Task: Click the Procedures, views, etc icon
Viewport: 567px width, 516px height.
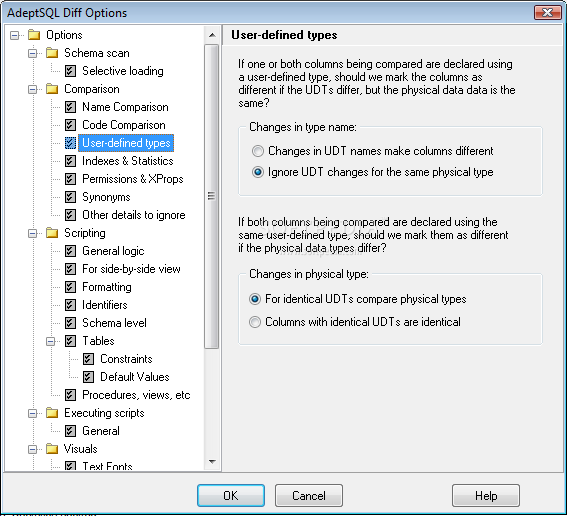Action: pos(70,395)
